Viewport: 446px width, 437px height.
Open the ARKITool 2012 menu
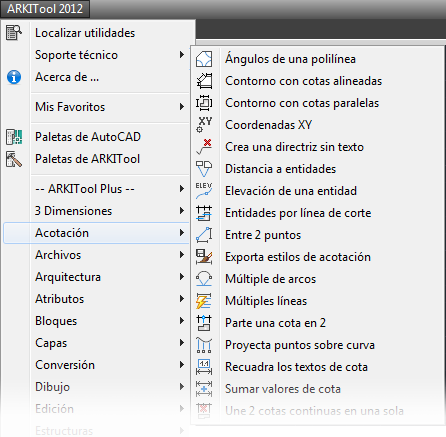pyautogui.click(x=45, y=9)
